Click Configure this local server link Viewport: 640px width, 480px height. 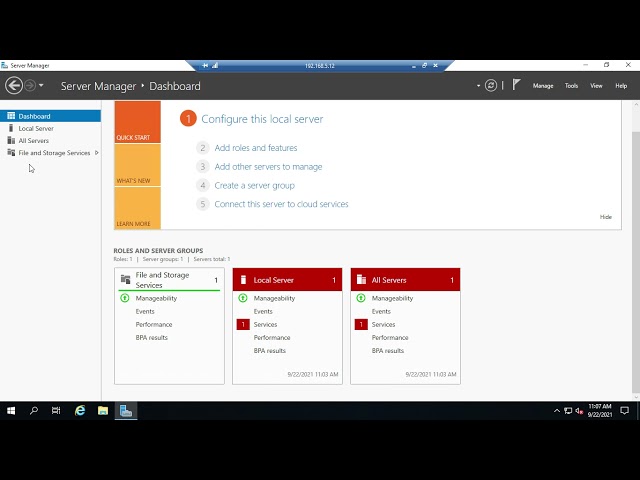pos(262,119)
